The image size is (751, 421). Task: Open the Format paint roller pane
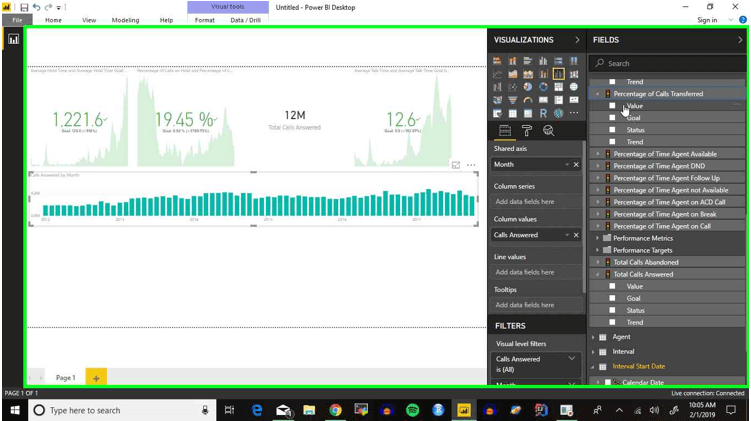527,130
